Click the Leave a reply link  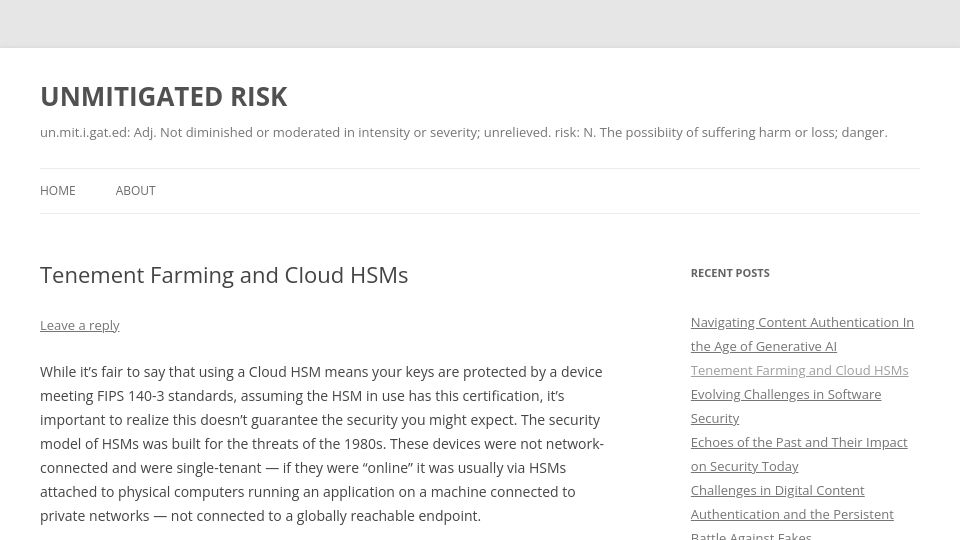click(80, 325)
